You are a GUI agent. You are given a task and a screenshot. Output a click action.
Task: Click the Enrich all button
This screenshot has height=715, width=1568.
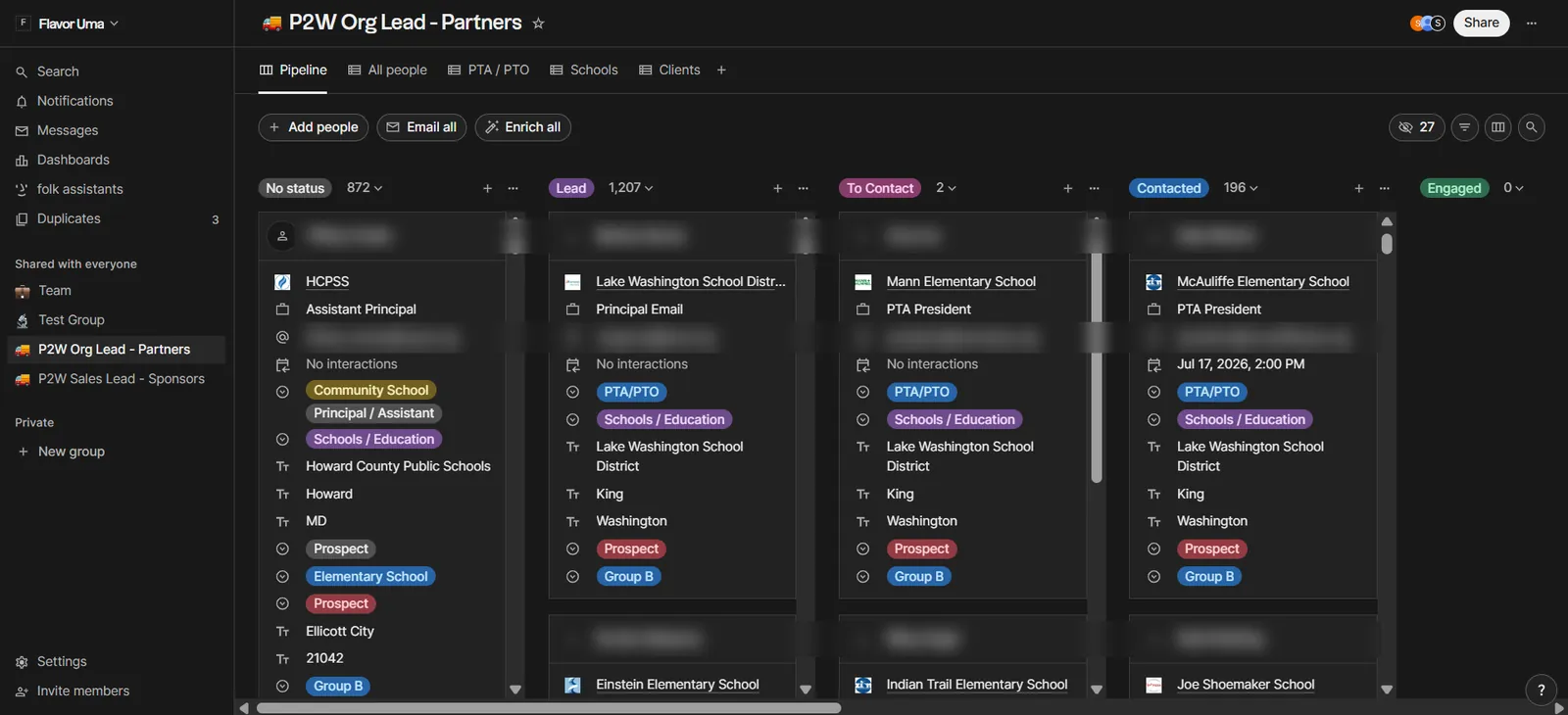point(523,127)
